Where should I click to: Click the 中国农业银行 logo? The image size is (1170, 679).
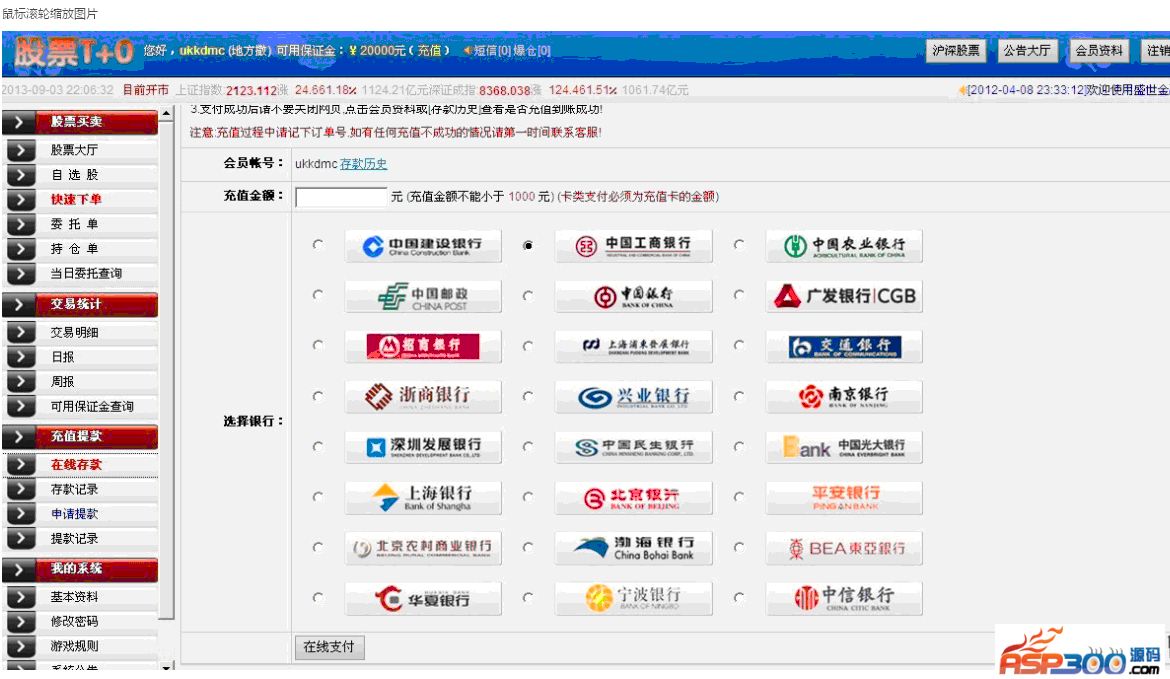tap(844, 246)
